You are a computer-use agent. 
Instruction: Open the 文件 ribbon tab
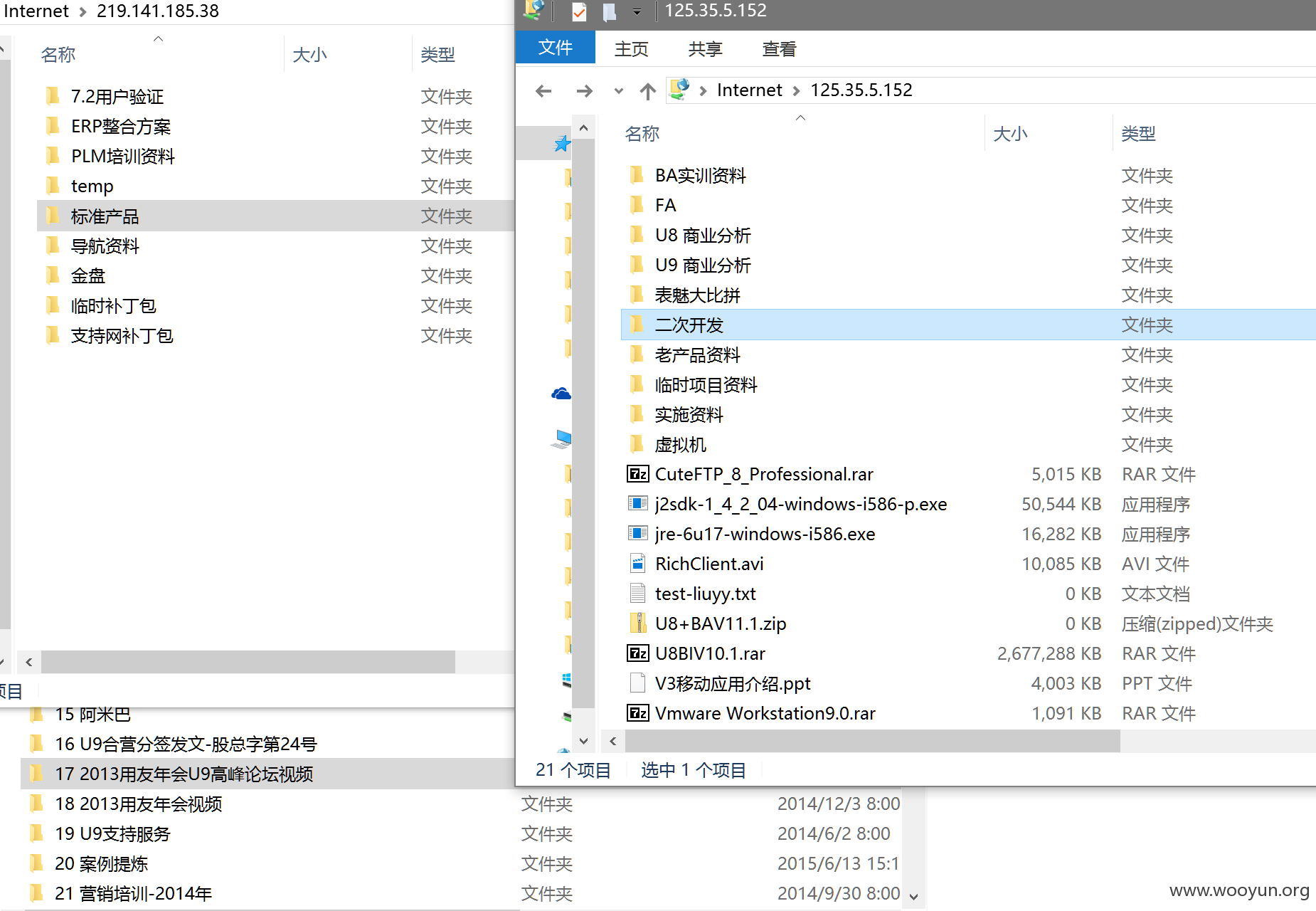point(555,48)
